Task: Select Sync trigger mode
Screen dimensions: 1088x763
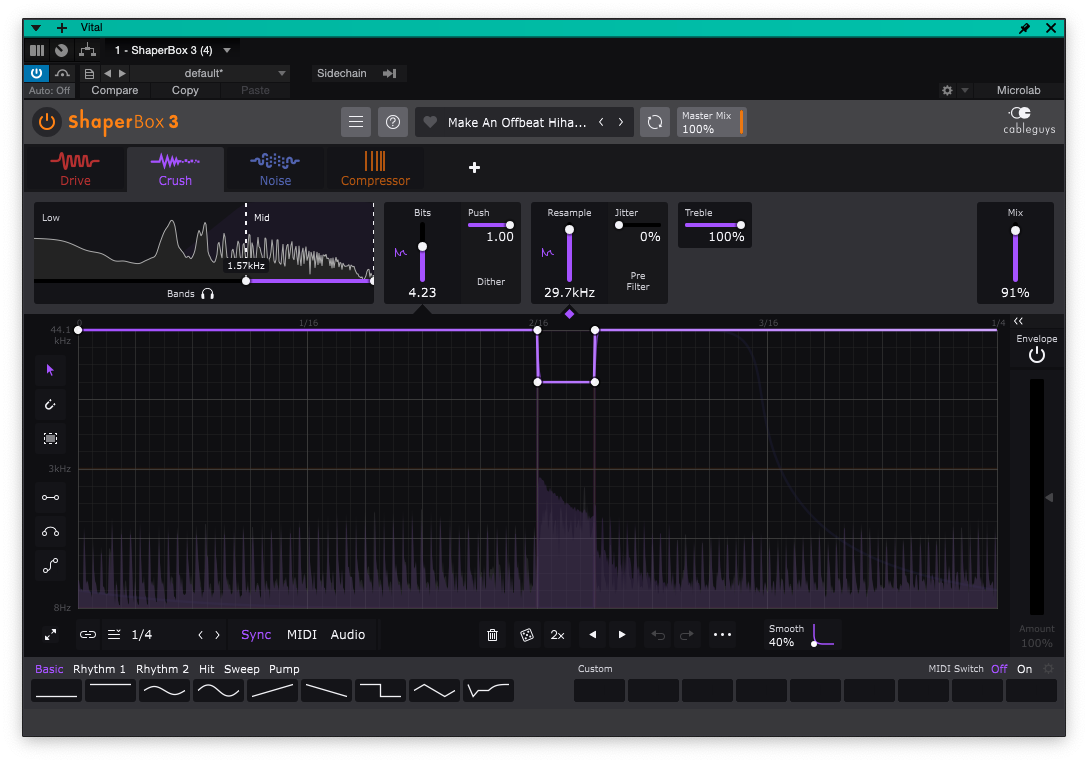Action: tap(256, 635)
